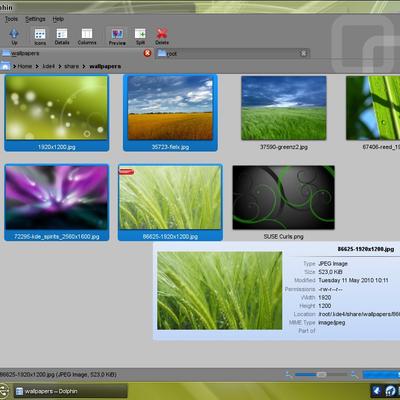Click the large grass preview in tooltip
This screenshot has width=400, height=400.
(220, 291)
